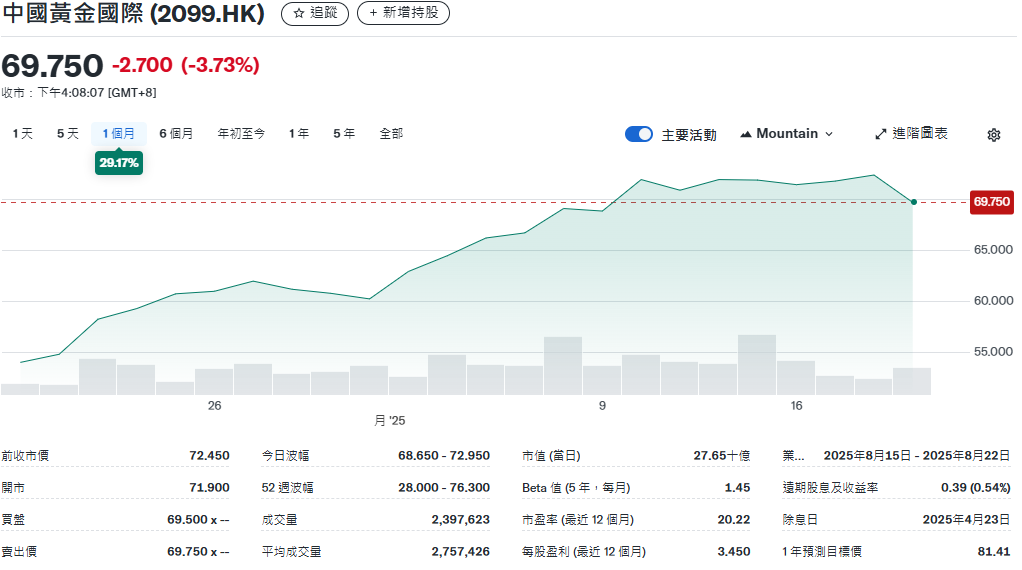Click the 52 週波幅 value 28.000 - 76.300
Image resolution: width=1022 pixels, height=570 pixels.
pos(444,488)
